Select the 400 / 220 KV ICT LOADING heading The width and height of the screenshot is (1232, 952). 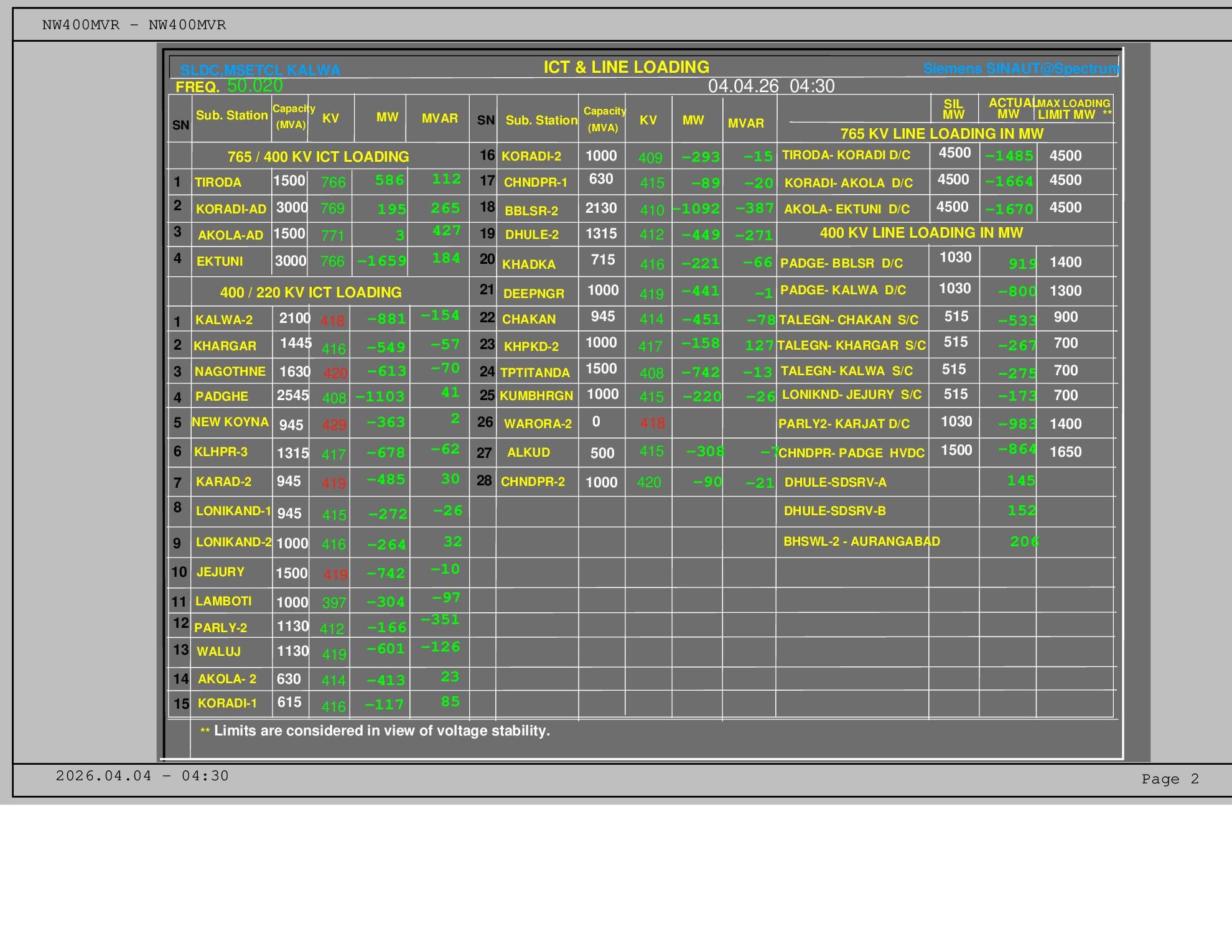(310, 292)
